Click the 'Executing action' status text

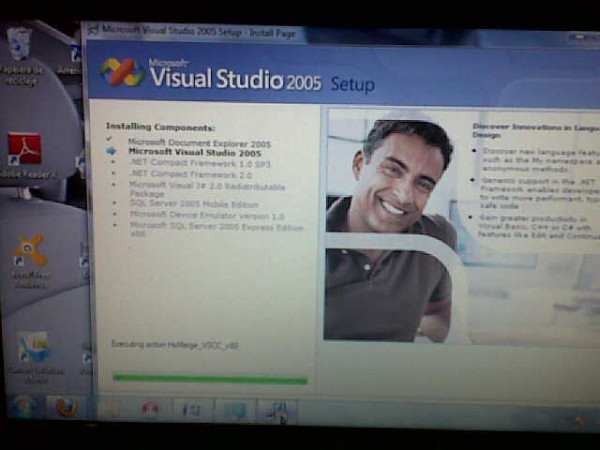coord(174,345)
